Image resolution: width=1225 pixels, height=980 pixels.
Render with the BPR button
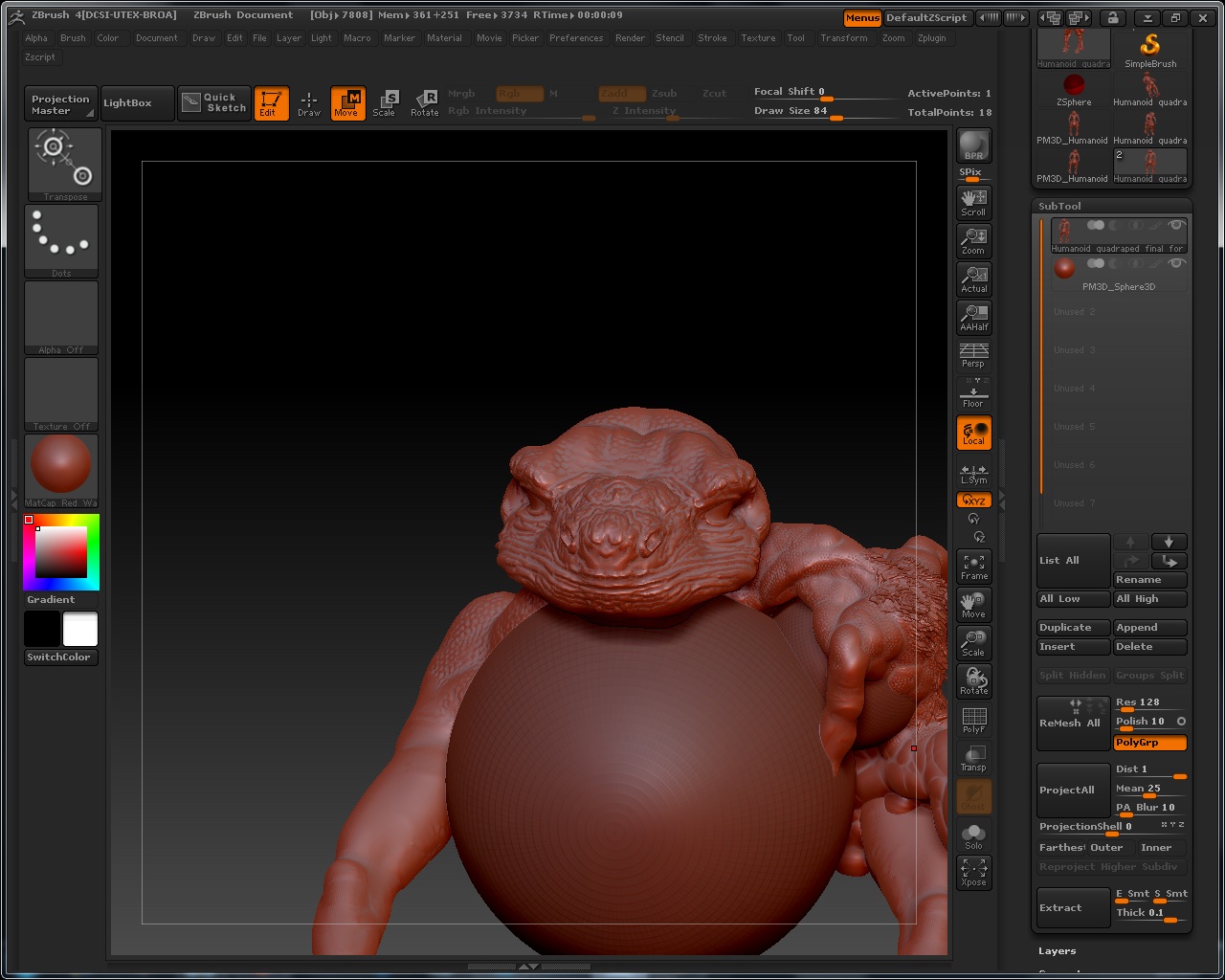973,146
